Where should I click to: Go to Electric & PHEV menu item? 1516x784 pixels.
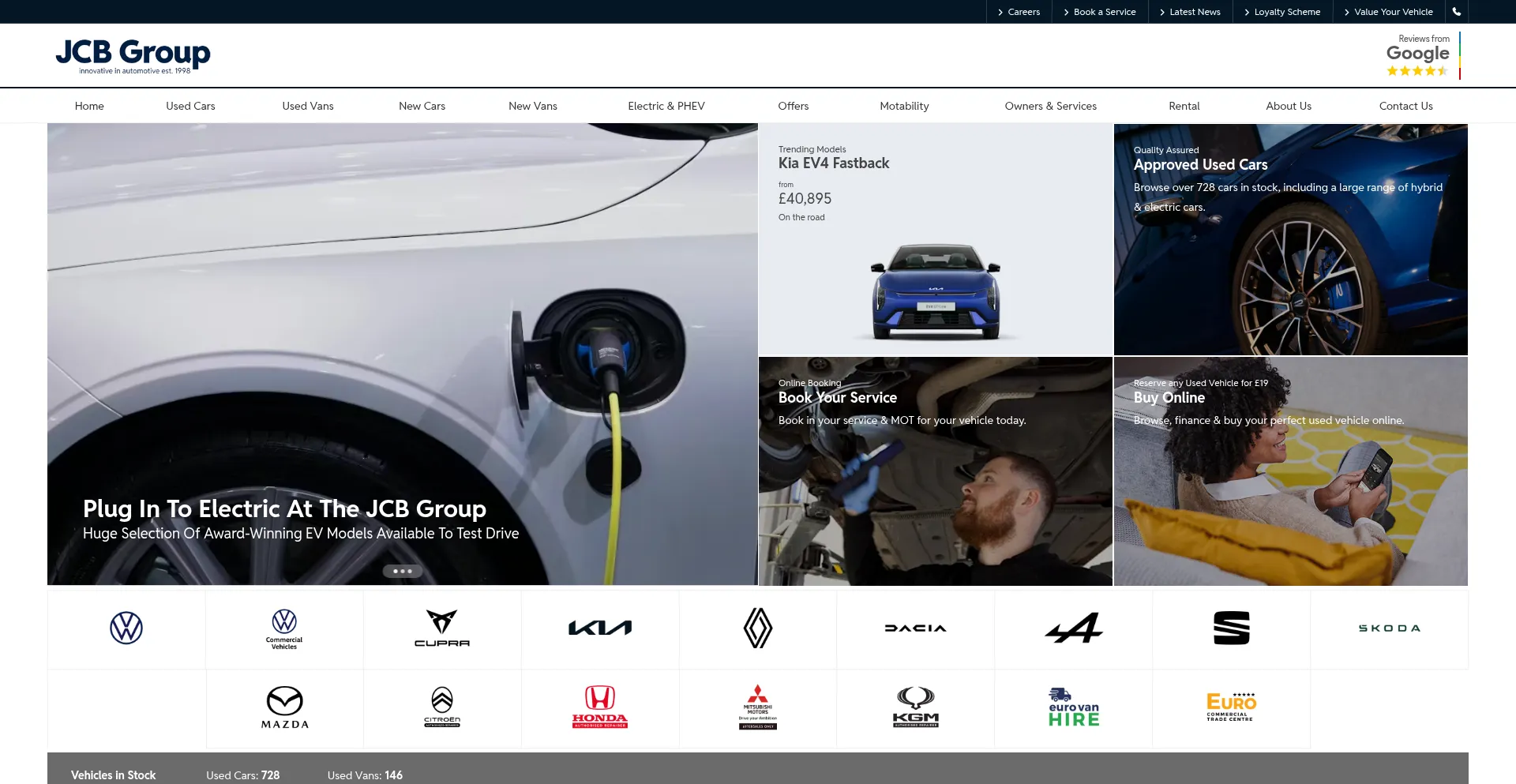click(666, 106)
